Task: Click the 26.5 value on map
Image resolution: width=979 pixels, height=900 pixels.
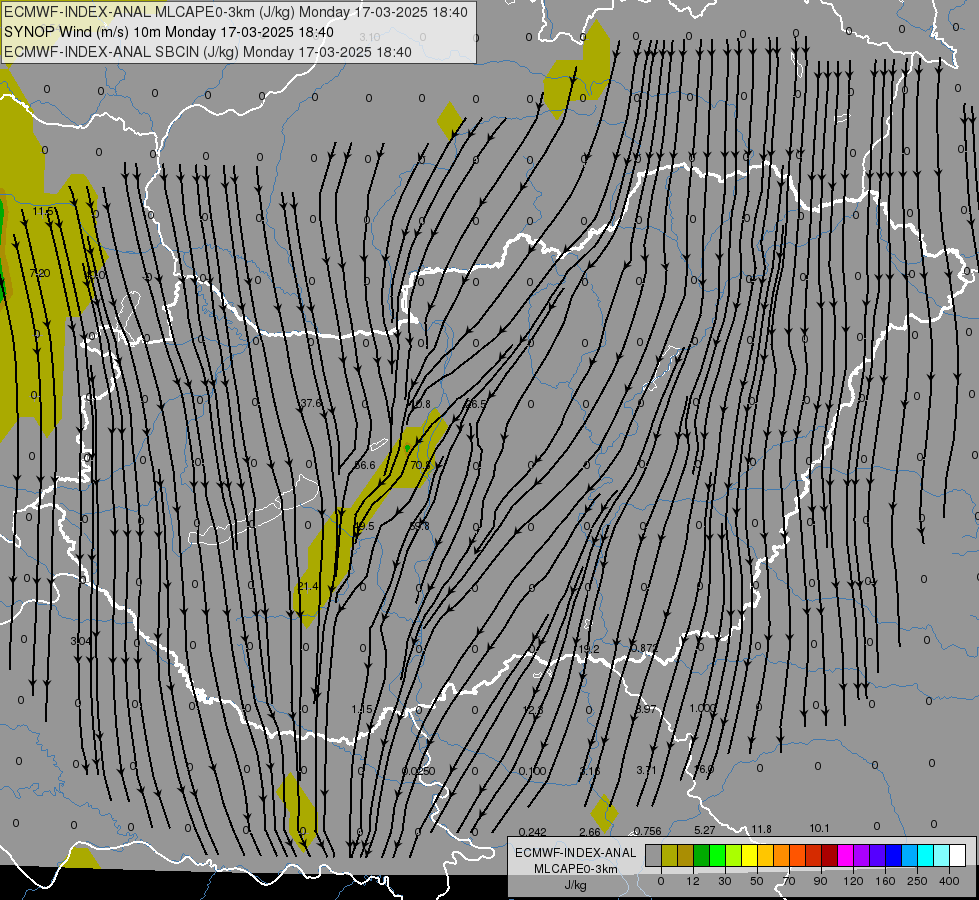Action: [475, 404]
